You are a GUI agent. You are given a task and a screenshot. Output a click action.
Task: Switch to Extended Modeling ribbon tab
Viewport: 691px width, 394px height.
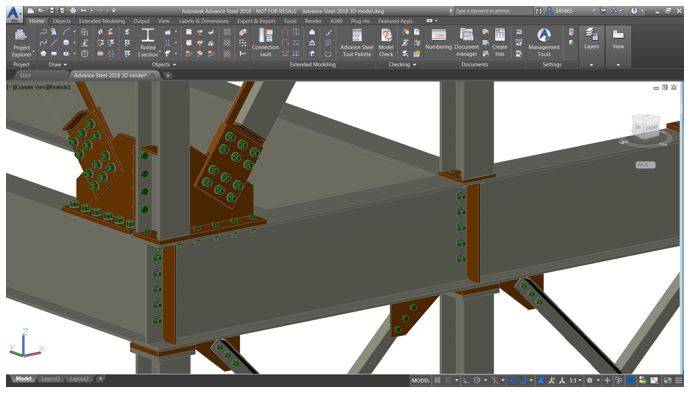point(102,21)
